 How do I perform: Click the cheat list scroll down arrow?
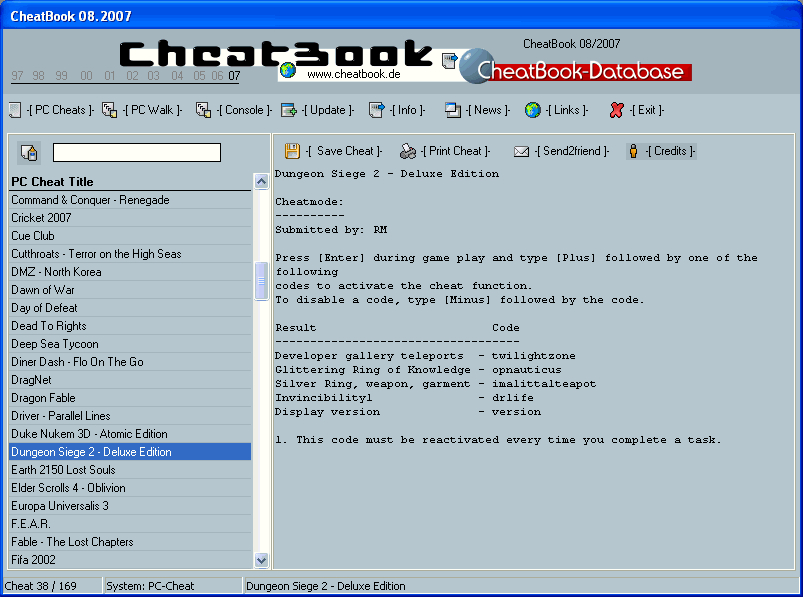tap(261, 561)
